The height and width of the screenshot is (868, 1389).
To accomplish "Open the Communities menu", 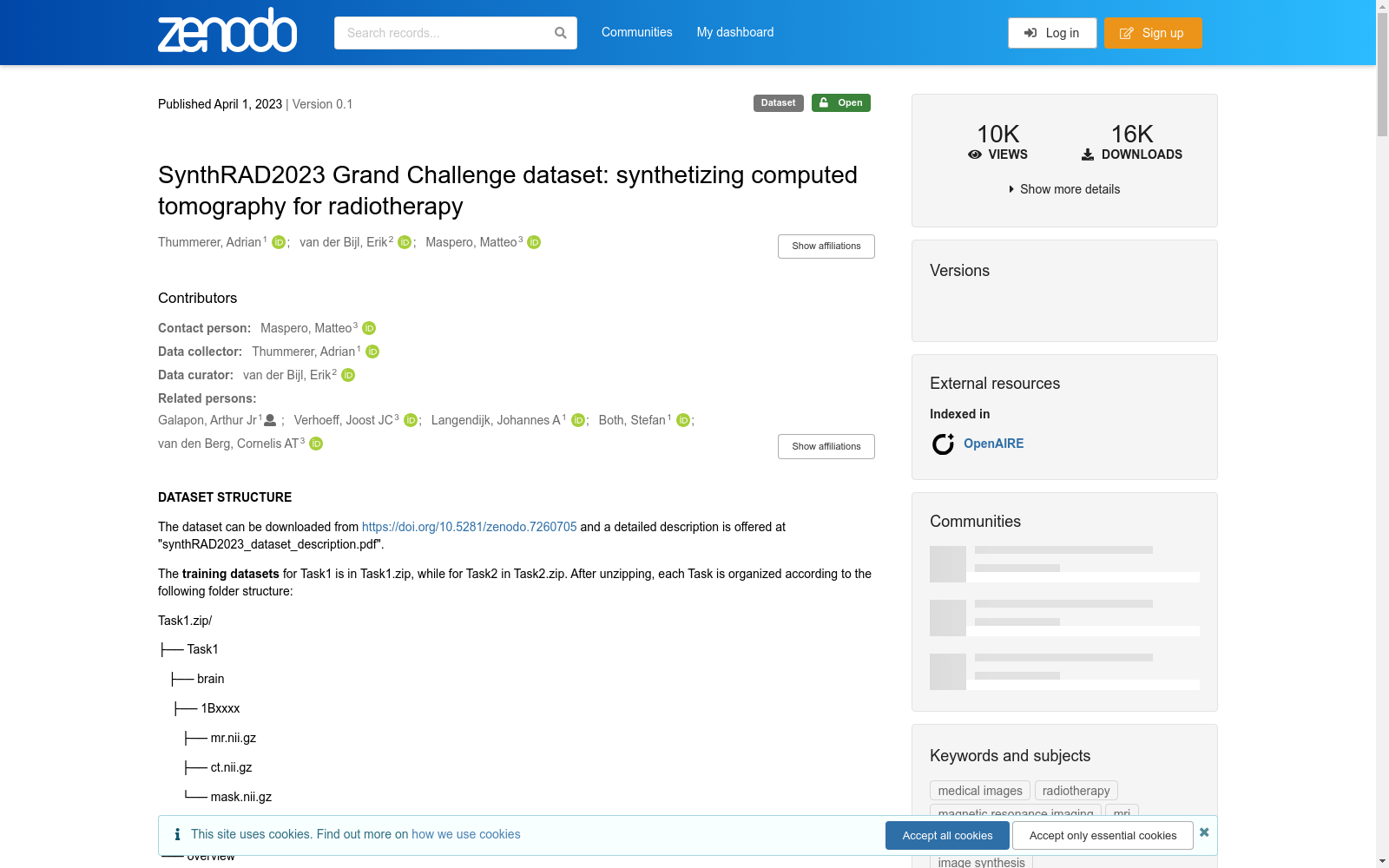I will tap(636, 32).
